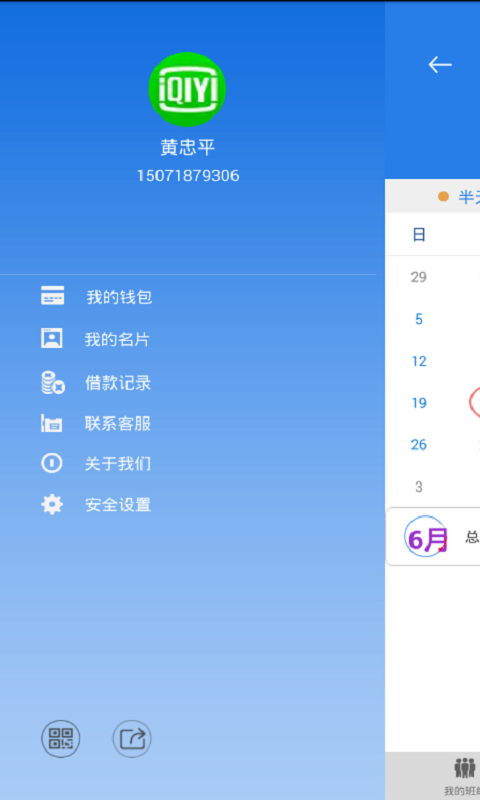Click the security settings gear icon
The height and width of the screenshot is (800, 480).
tap(52, 504)
